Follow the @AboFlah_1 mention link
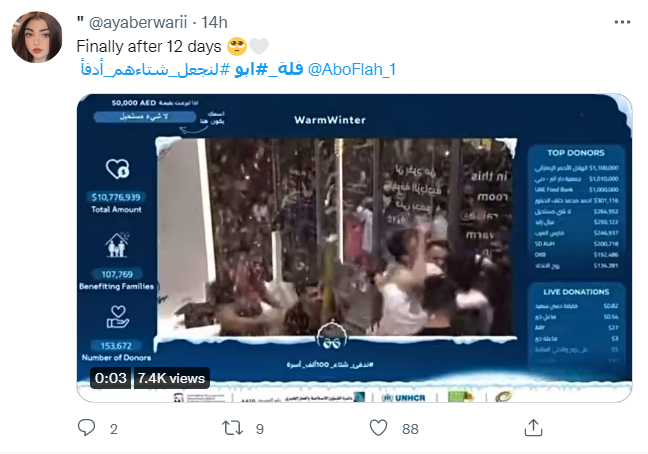Image resolution: width=648 pixels, height=454 pixels. coord(352,69)
